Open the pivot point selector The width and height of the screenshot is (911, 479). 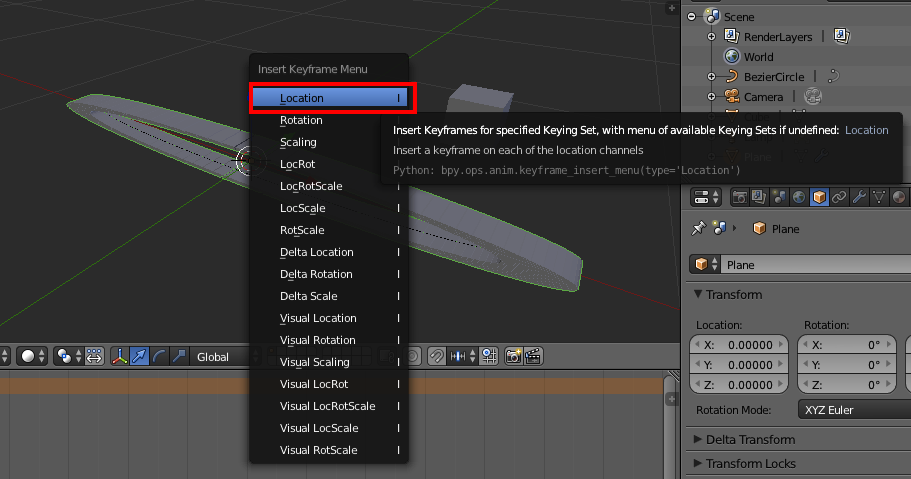[69, 356]
